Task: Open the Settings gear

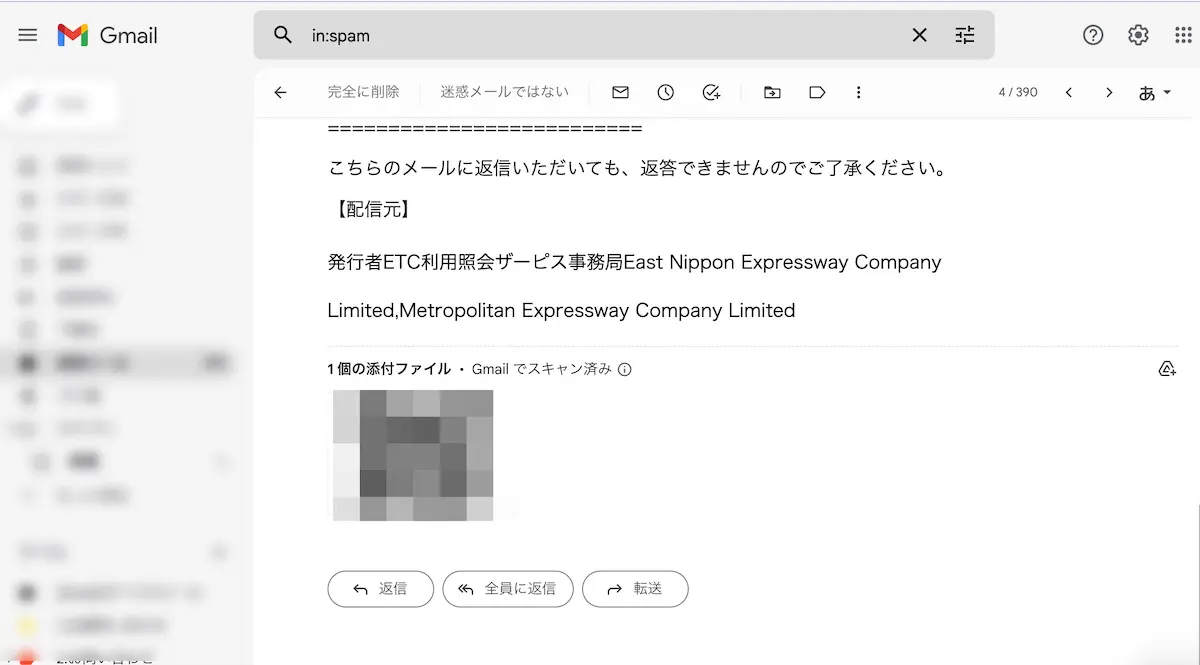Action: pyautogui.click(x=1138, y=35)
